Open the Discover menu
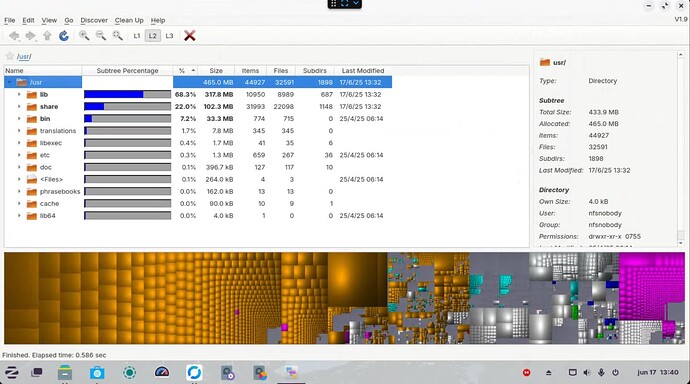This screenshot has height=384, width=690. click(94, 20)
